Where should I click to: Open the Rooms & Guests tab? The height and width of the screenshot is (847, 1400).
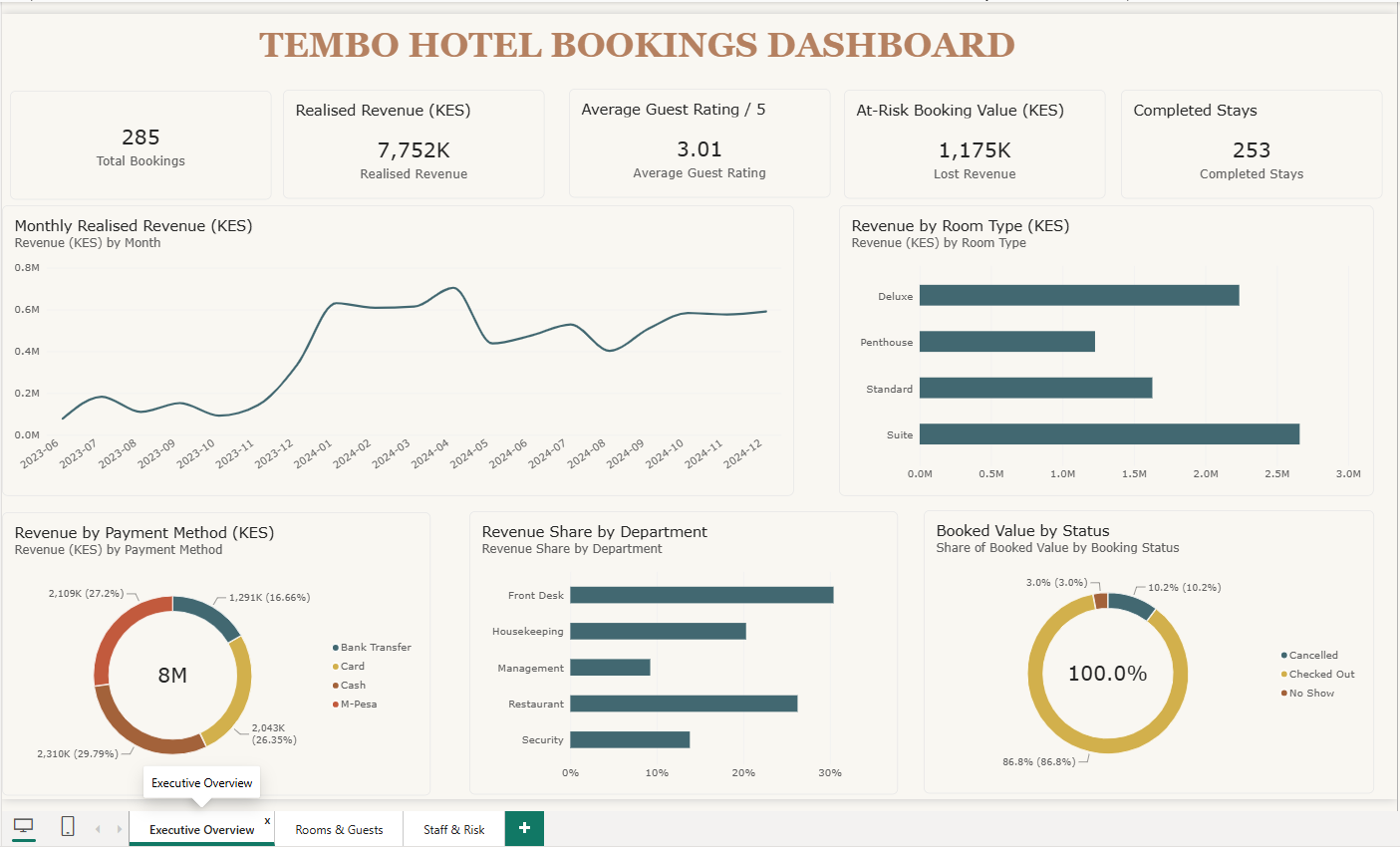(339, 829)
